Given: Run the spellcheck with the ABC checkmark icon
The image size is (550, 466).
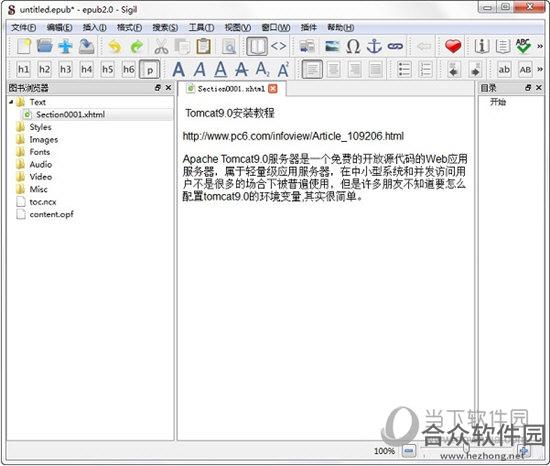Looking at the screenshot, I should [x=523, y=46].
